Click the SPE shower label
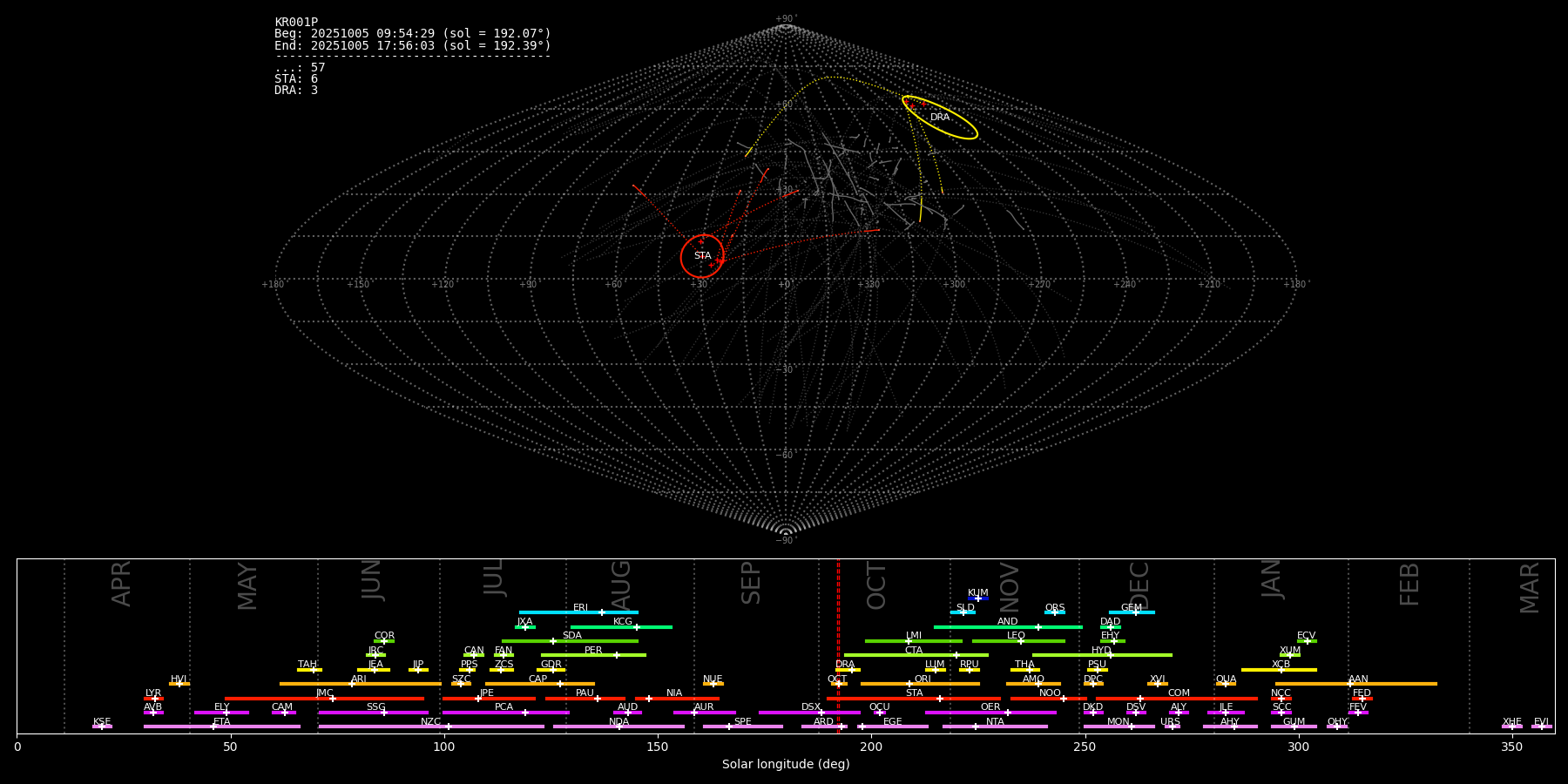The width and height of the screenshot is (1568, 784). [x=742, y=722]
